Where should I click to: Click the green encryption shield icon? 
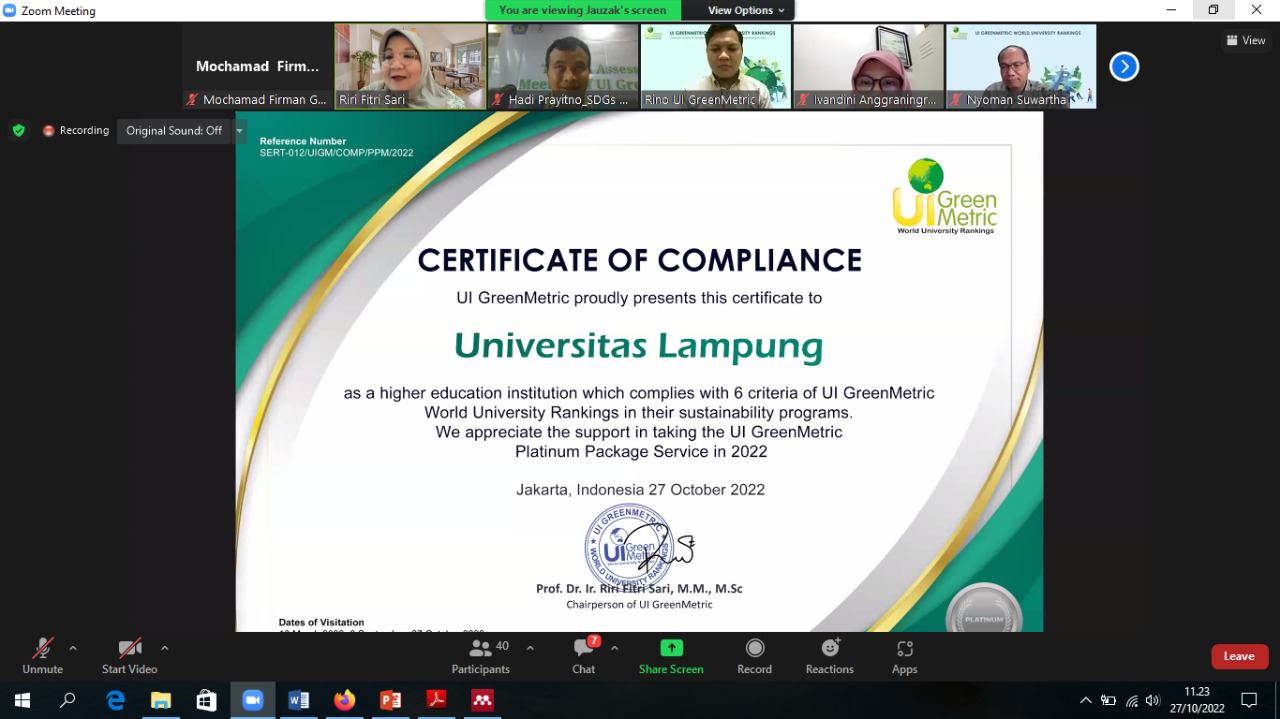[18, 130]
